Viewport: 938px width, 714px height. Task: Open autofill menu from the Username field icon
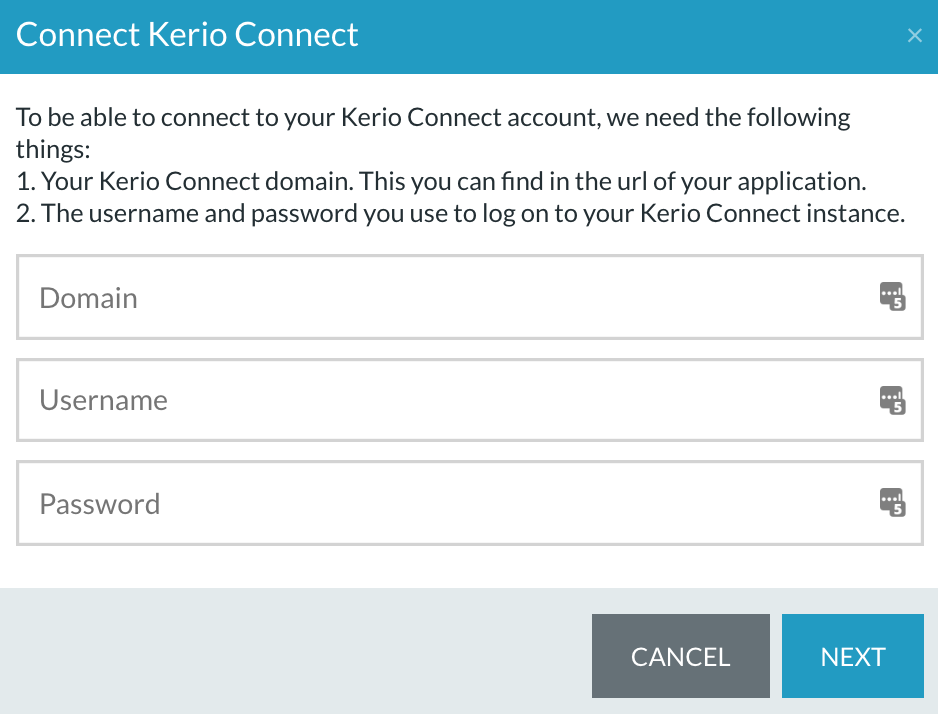pos(892,400)
